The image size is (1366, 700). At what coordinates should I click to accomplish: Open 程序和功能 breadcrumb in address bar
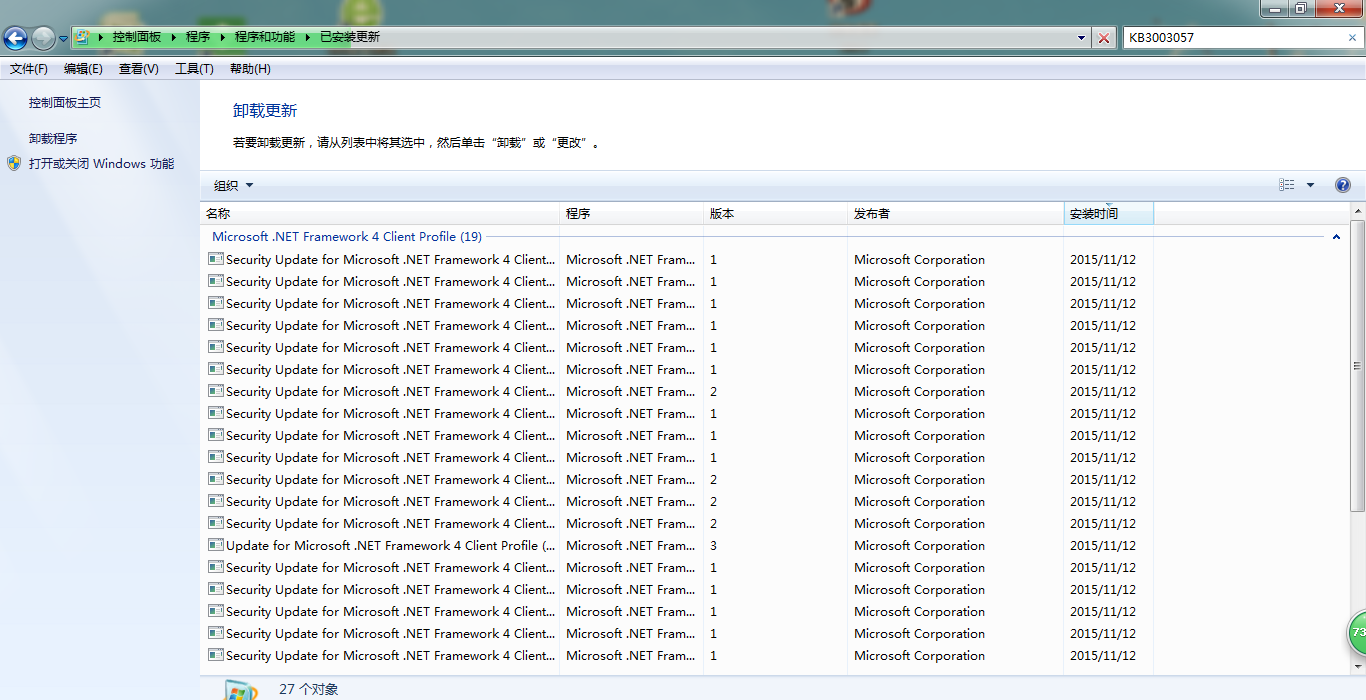click(265, 37)
